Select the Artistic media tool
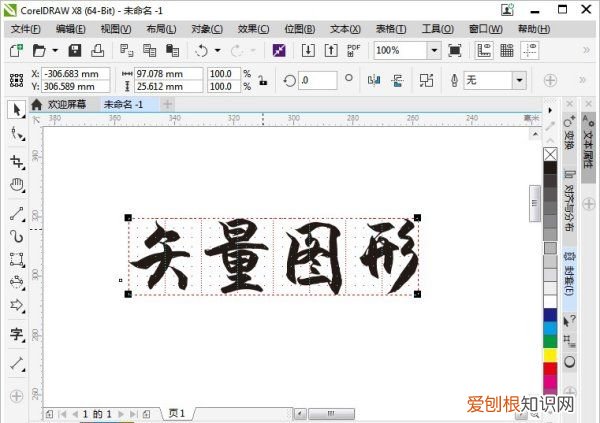Screen dimensions: 600x423 tap(17, 236)
